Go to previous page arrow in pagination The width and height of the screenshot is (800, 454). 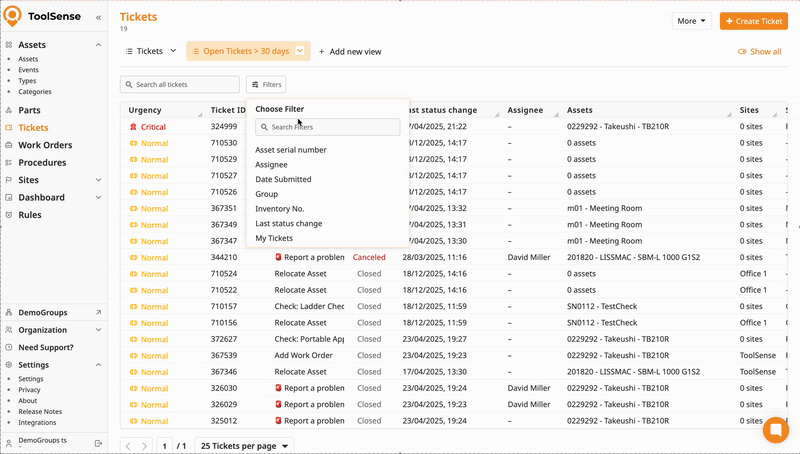[128, 446]
